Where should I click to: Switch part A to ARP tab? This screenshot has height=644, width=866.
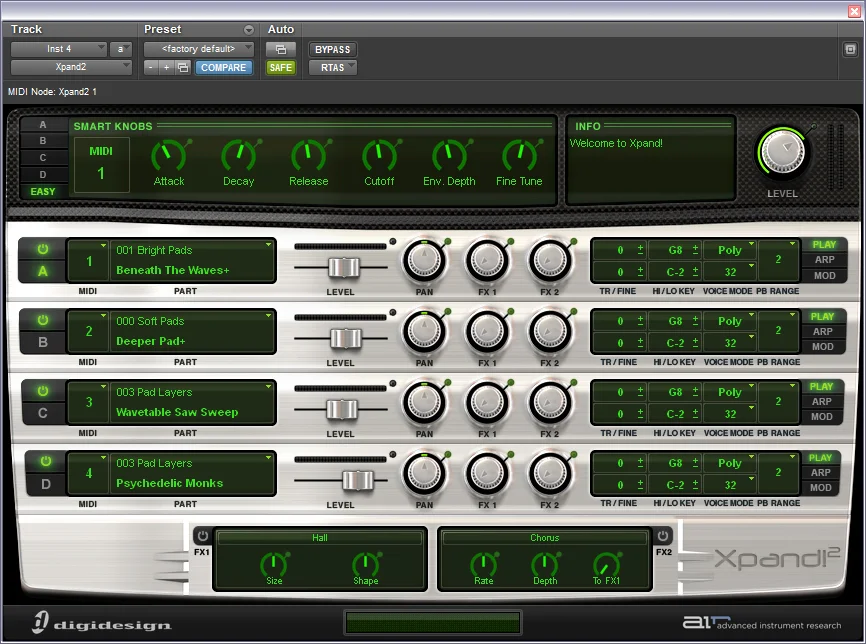click(824, 260)
